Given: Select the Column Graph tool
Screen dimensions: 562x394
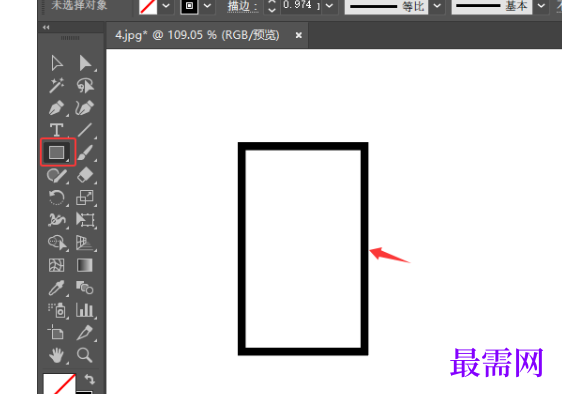Looking at the screenshot, I should pyautogui.click(x=85, y=310).
